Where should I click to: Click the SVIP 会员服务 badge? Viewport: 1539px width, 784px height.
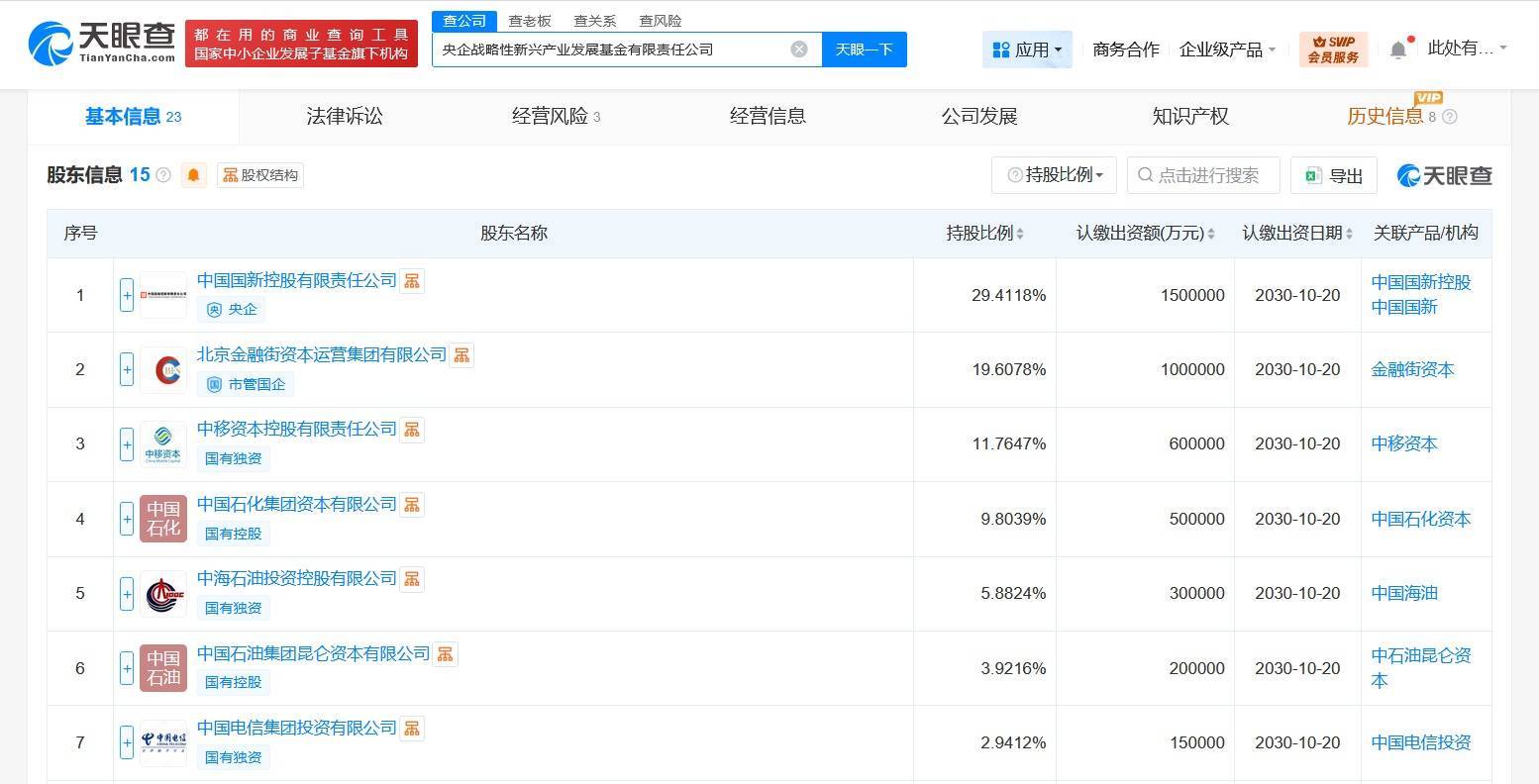(x=1333, y=49)
